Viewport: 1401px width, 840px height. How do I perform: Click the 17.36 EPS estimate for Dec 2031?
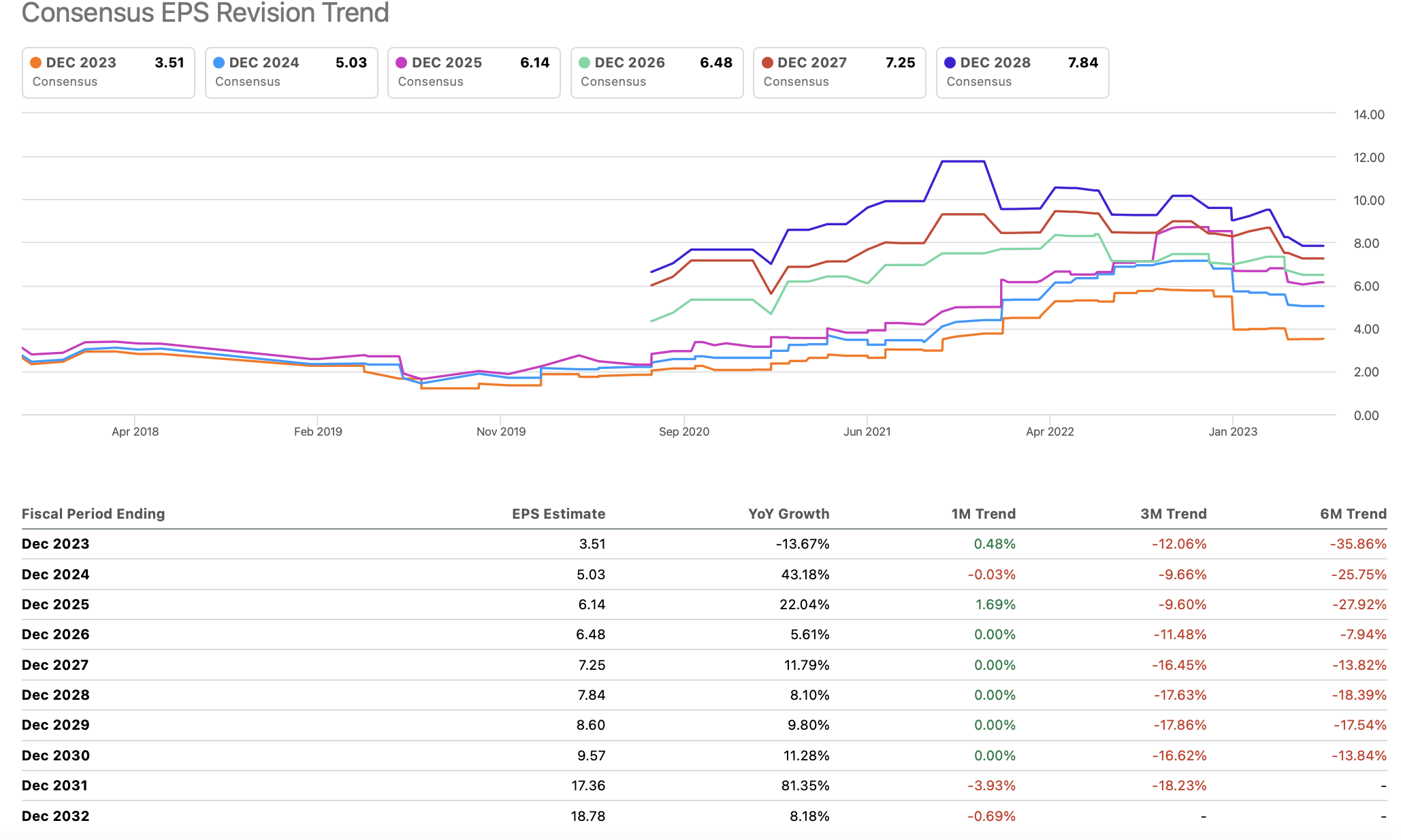tap(588, 786)
